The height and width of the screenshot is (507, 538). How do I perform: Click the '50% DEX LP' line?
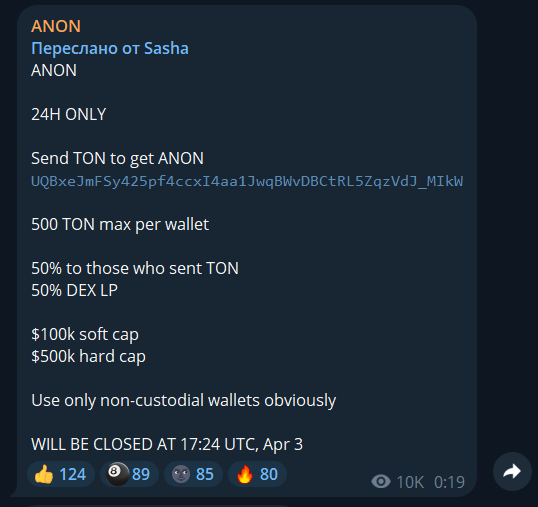(74, 290)
